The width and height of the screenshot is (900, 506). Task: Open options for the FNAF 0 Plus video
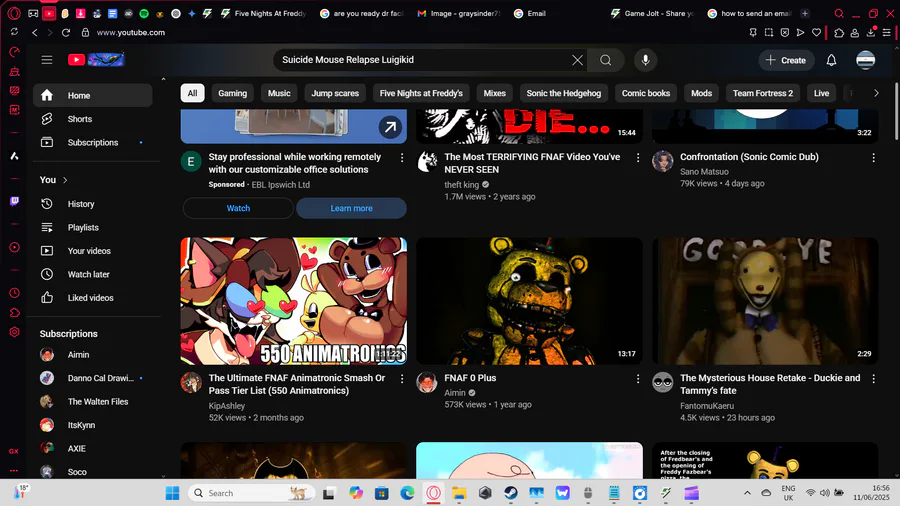click(x=638, y=379)
